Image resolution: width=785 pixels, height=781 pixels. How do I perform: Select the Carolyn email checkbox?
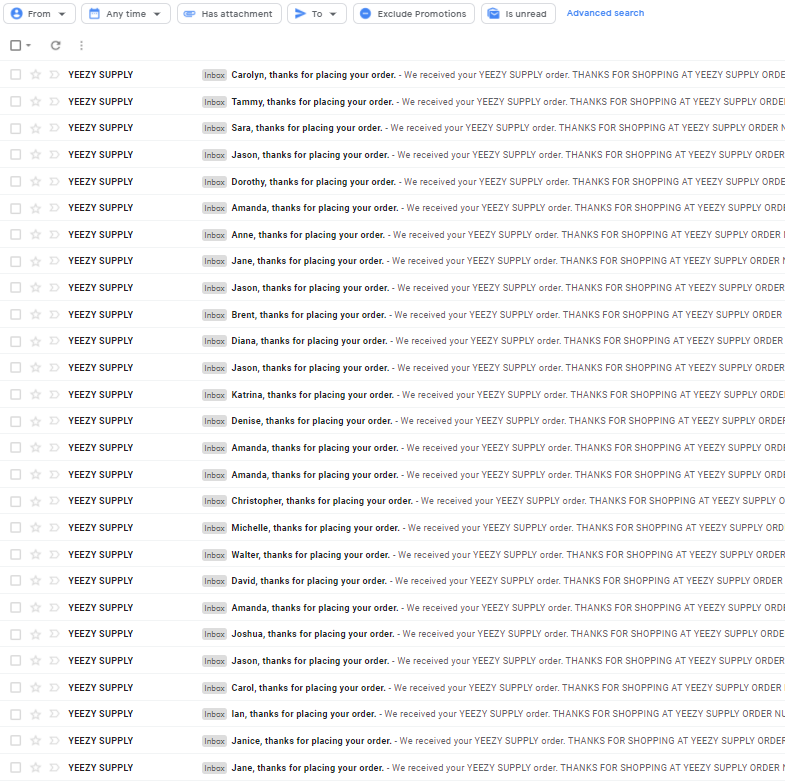16,75
